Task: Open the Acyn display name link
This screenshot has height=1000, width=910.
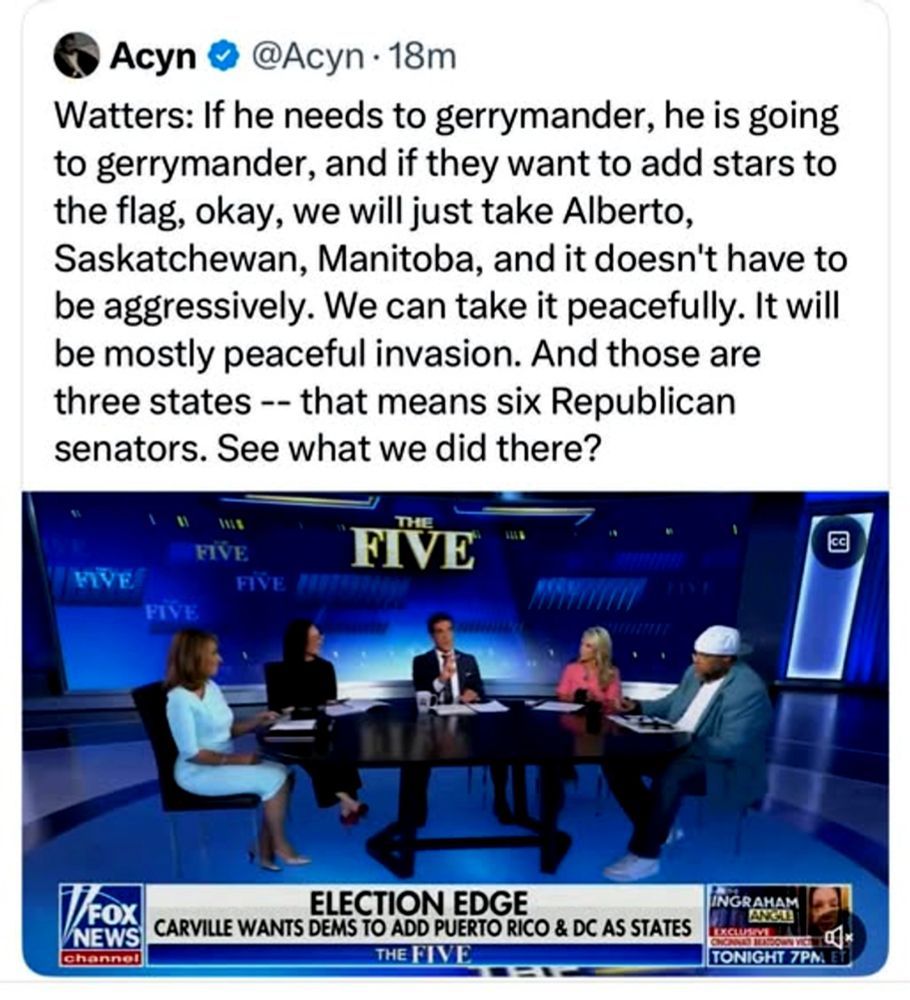Action: (153, 57)
